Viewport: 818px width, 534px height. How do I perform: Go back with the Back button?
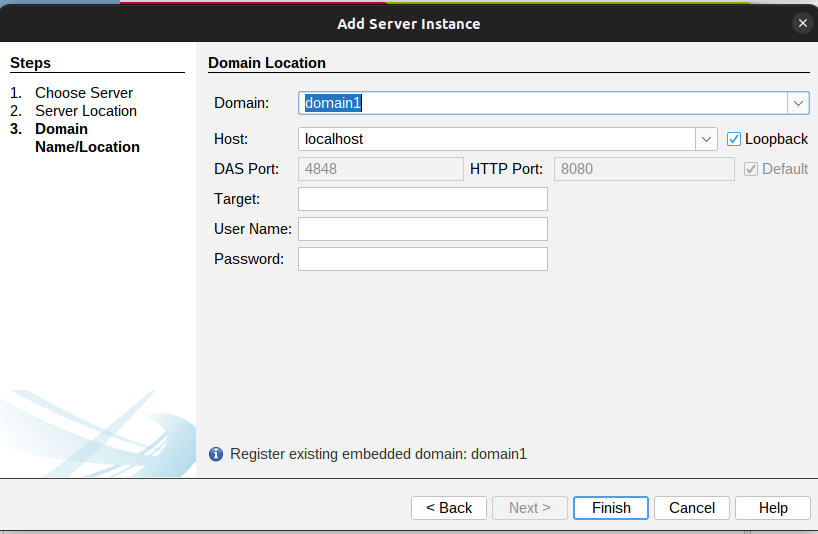[x=449, y=508]
